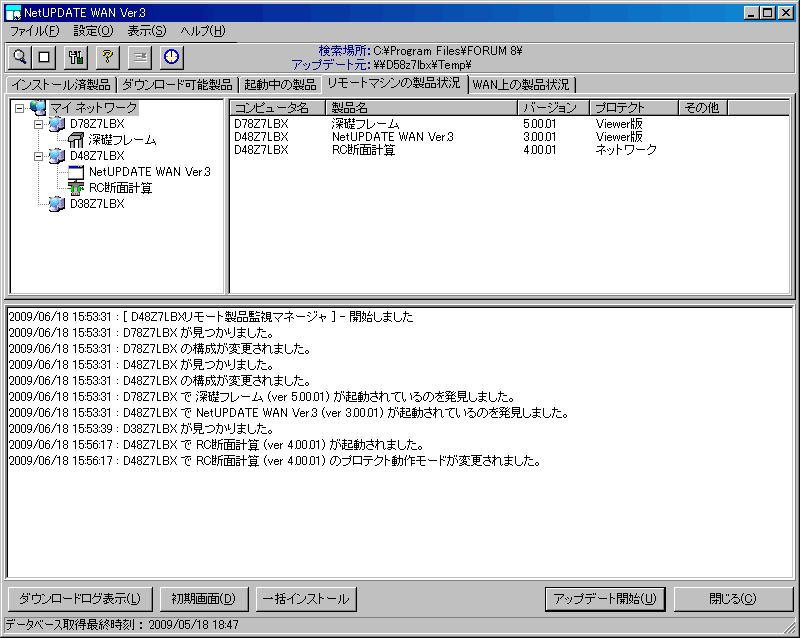Click log line プロテクト動作モードが変更されました
The width and height of the screenshot is (800, 638).
274,461
